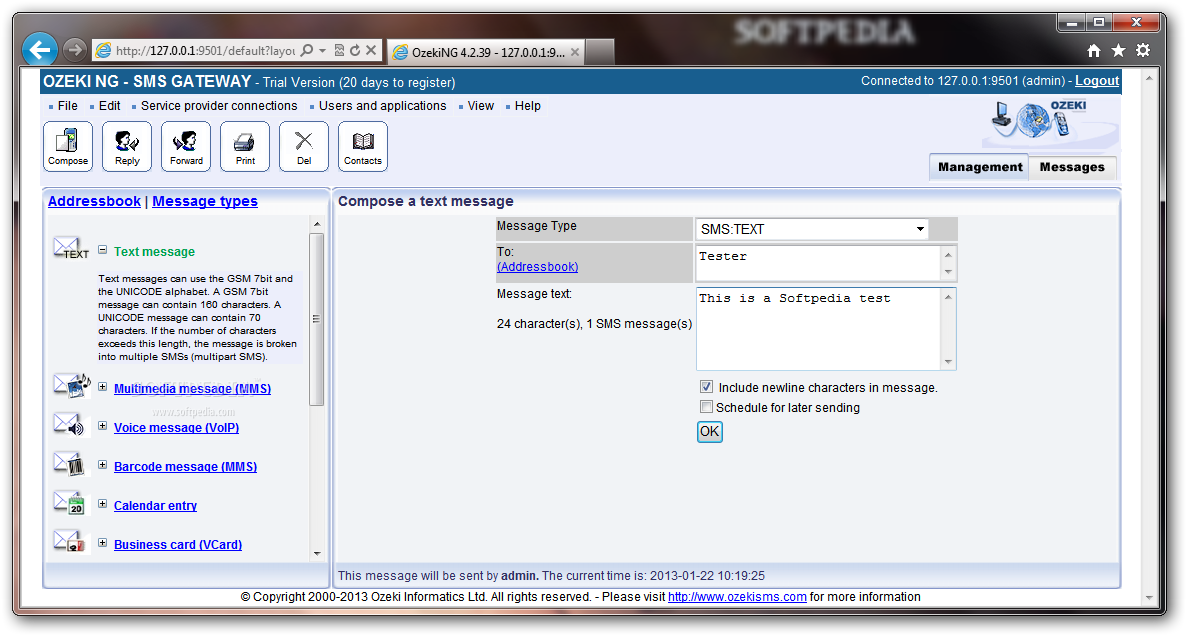Viewport: 1187px width, 636px height.
Task: Click the message list scroll down arrow
Action: tap(316, 553)
